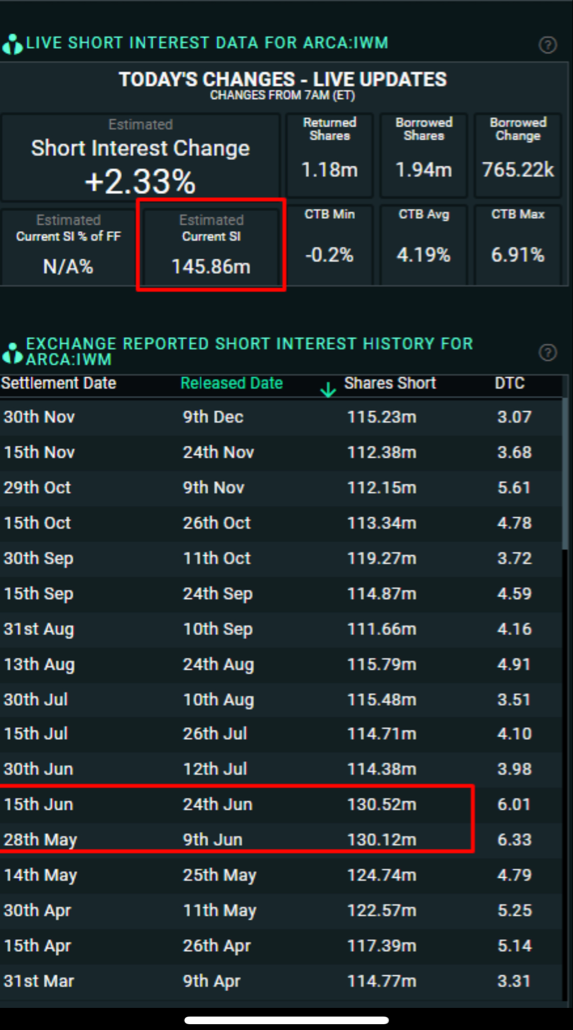Select the Estimated Current SI 145.86m tile
This screenshot has width=573, height=1030.
[211, 245]
